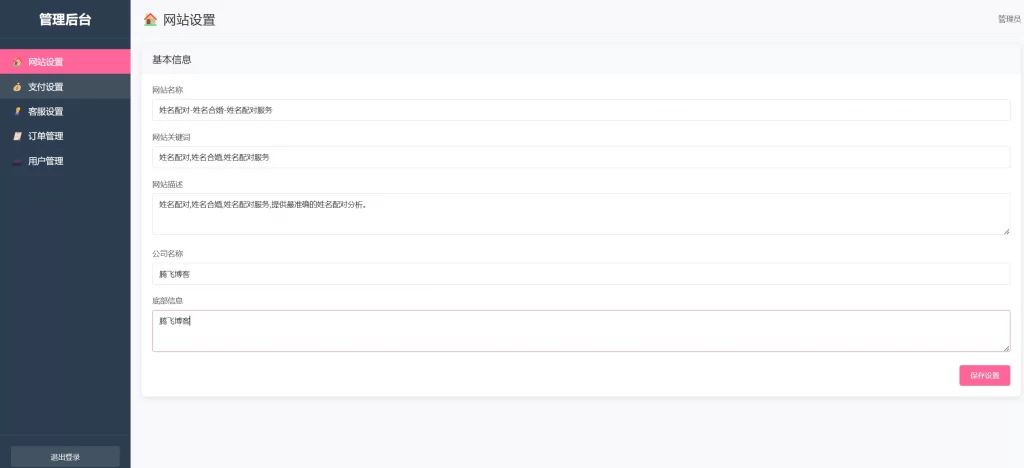Click the 管理后台 title in the sidebar
The width and height of the screenshot is (1024, 468).
(x=65, y=19)
